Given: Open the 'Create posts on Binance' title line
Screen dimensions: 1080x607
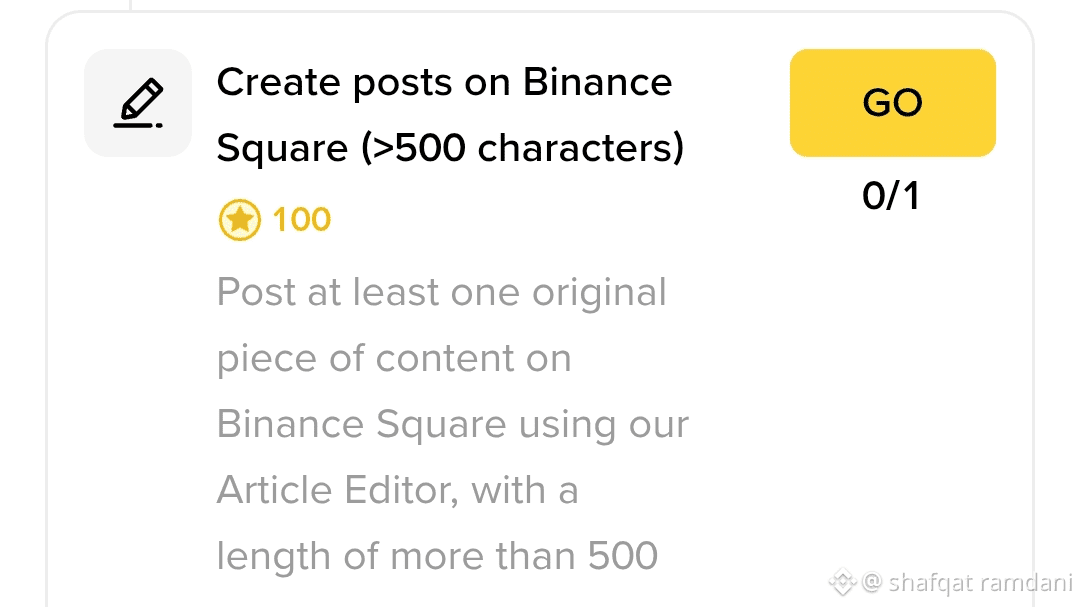Looking at the screenshot, I should pyautogui.click(x=444, y=83).
